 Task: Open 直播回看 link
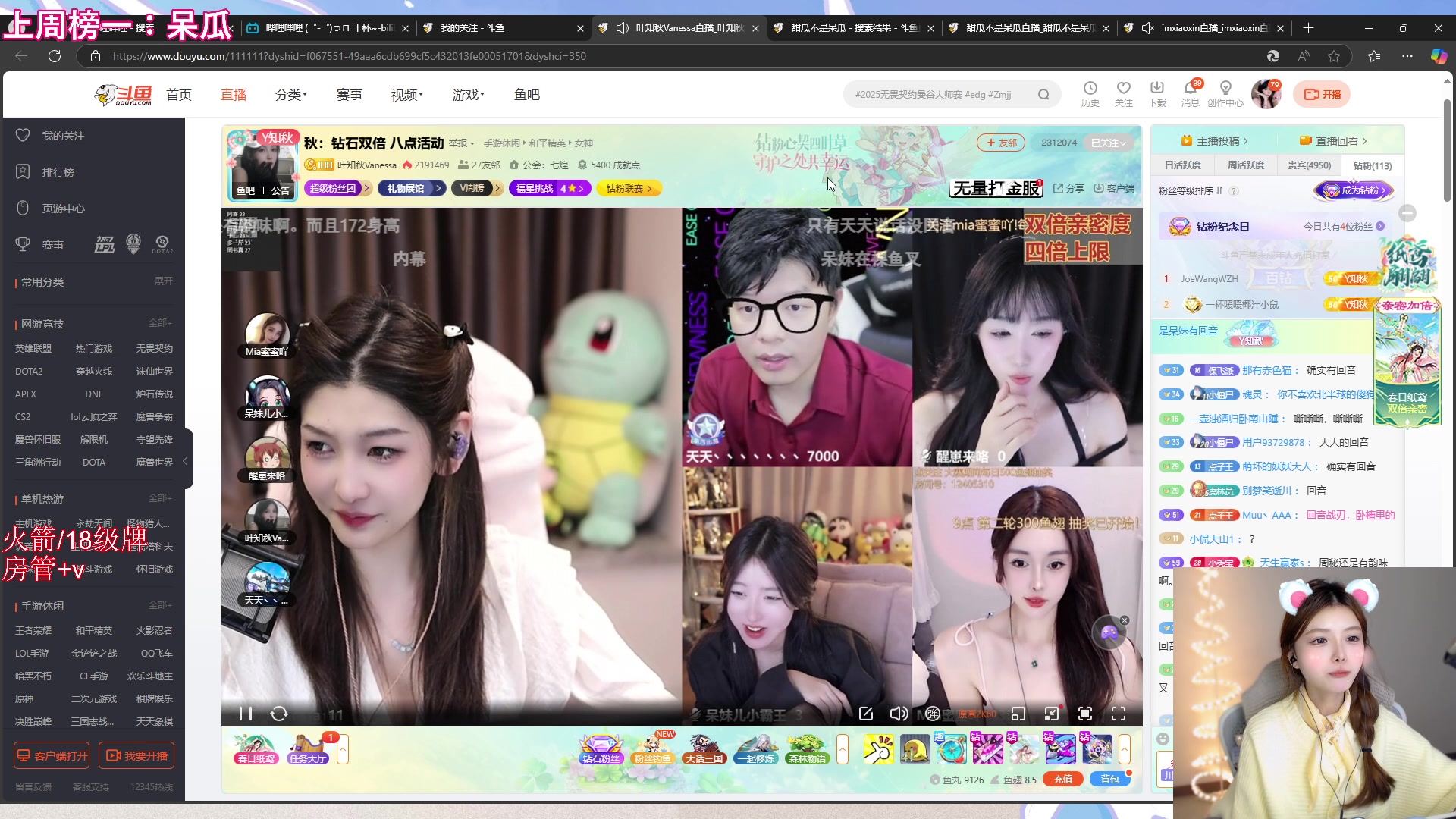click(1333, 141)
